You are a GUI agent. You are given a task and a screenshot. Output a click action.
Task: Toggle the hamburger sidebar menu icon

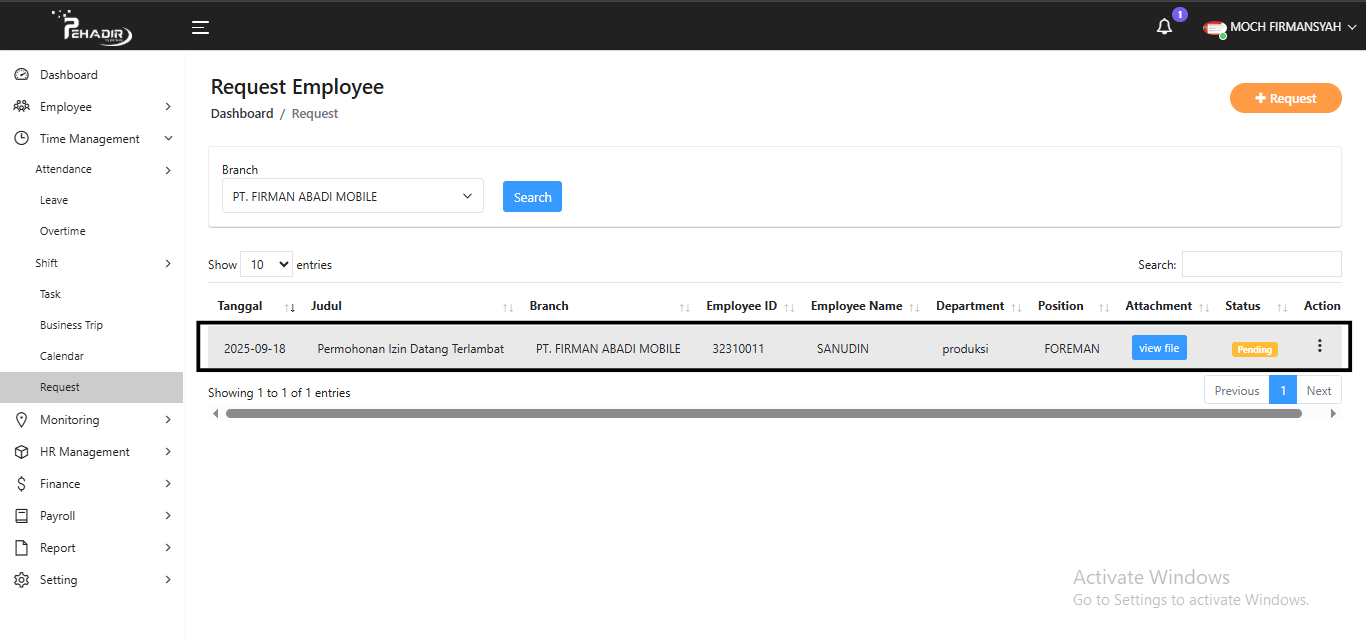coord(200,27)
